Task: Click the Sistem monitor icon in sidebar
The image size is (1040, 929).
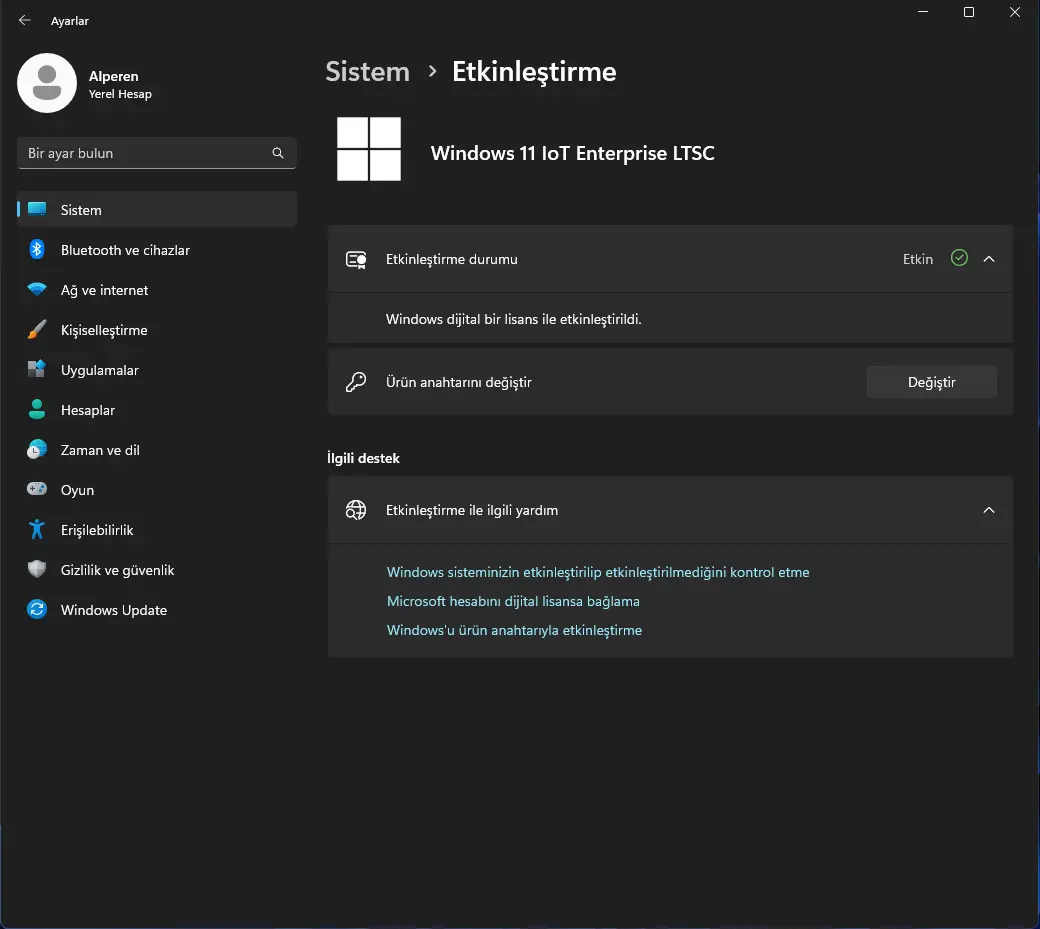Action: (x=37, y=210)
